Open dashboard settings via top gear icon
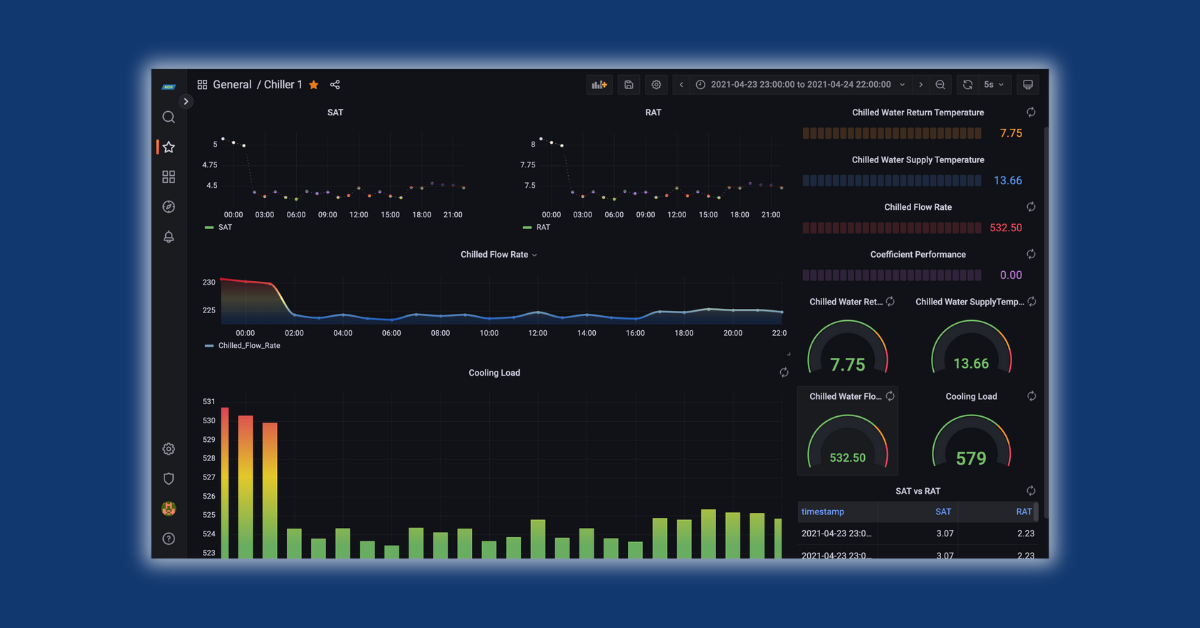Viewport: 1200px width, 628px height. (x=656, y=85)
